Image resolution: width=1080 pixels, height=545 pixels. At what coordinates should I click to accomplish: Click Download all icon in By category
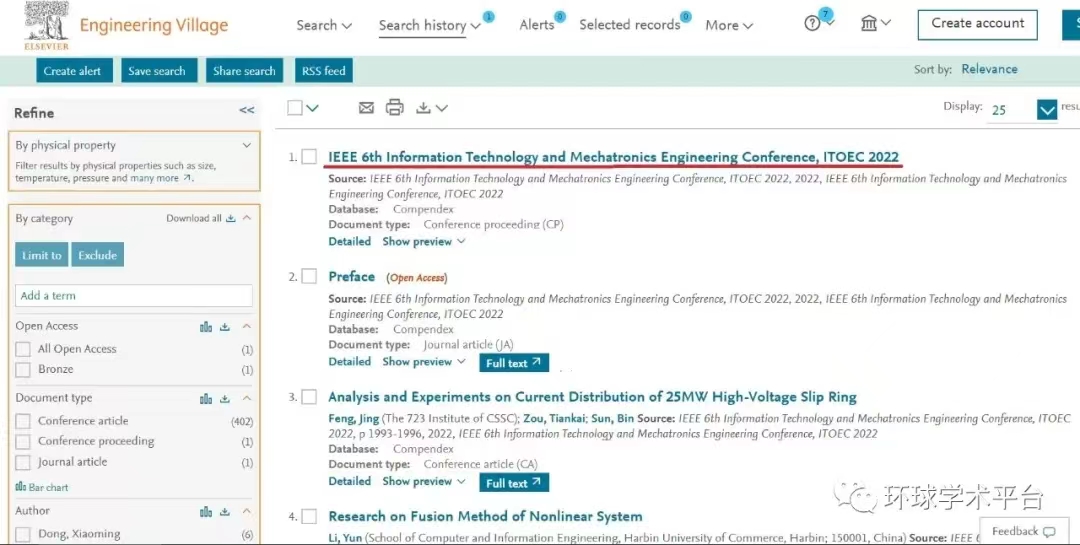[231, 218]
